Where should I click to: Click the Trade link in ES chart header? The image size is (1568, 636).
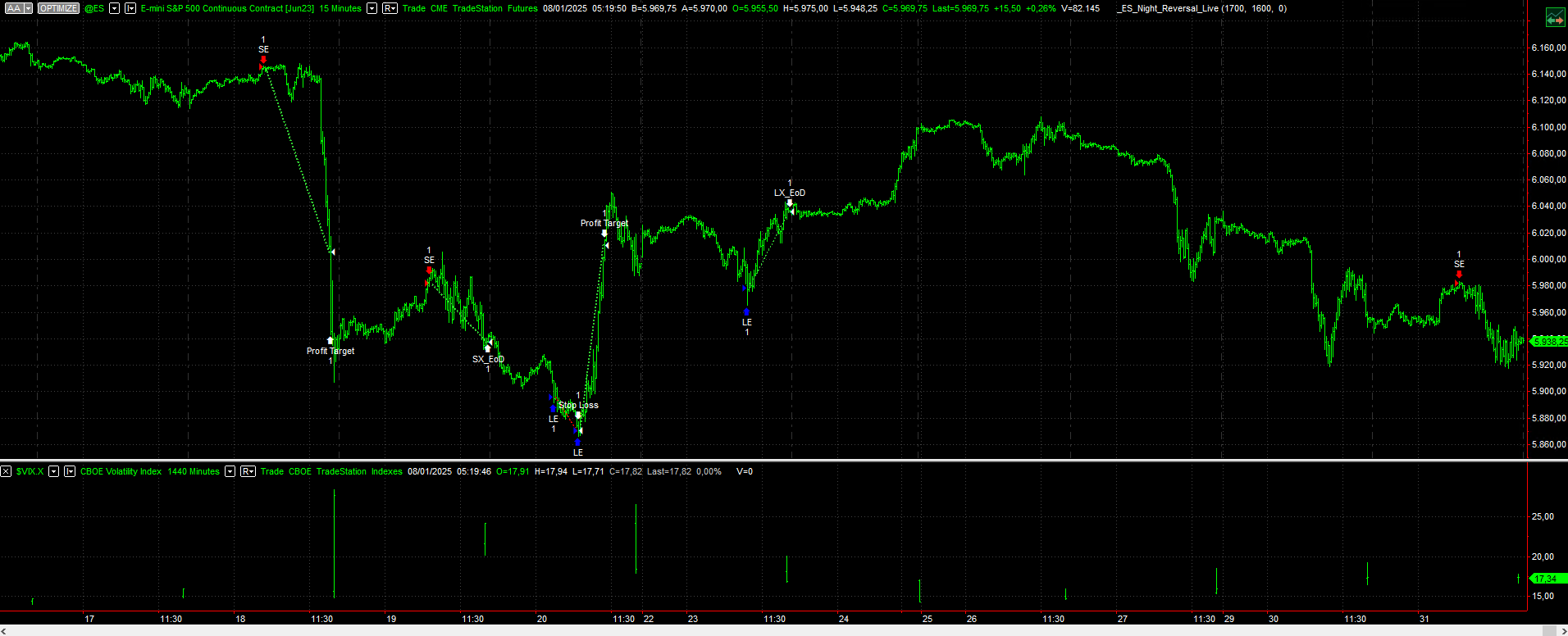pyautogui.click(x=414, y=8)
